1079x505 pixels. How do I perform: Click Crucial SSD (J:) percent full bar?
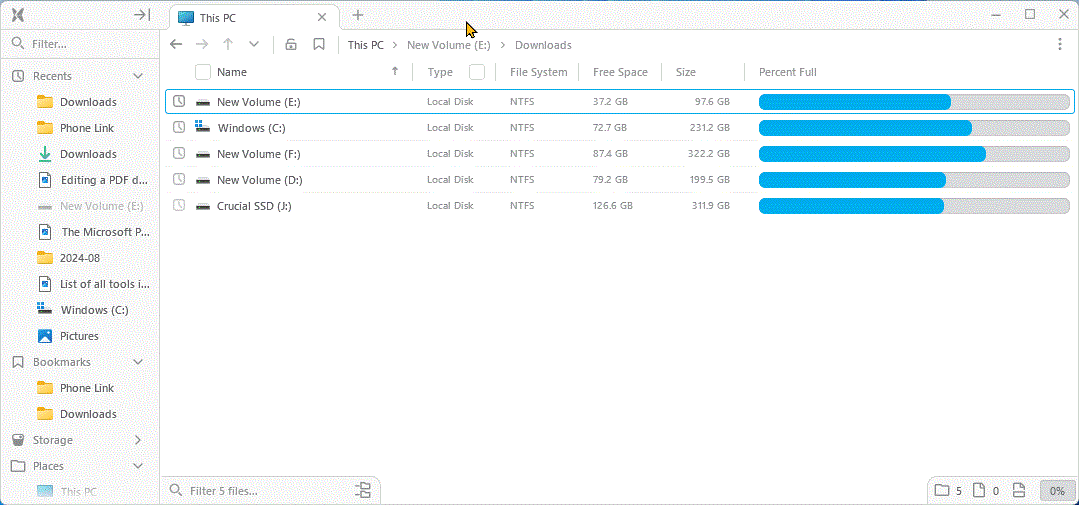click(x=913, y=206)
